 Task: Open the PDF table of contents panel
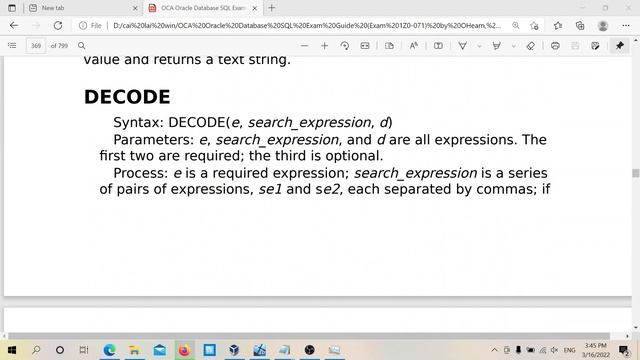coord(12,46)
